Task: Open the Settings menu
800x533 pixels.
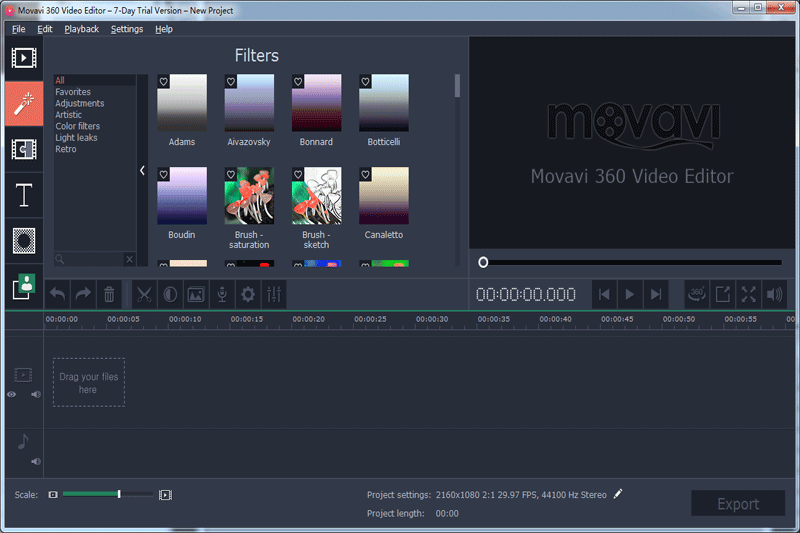Action: 127,29
